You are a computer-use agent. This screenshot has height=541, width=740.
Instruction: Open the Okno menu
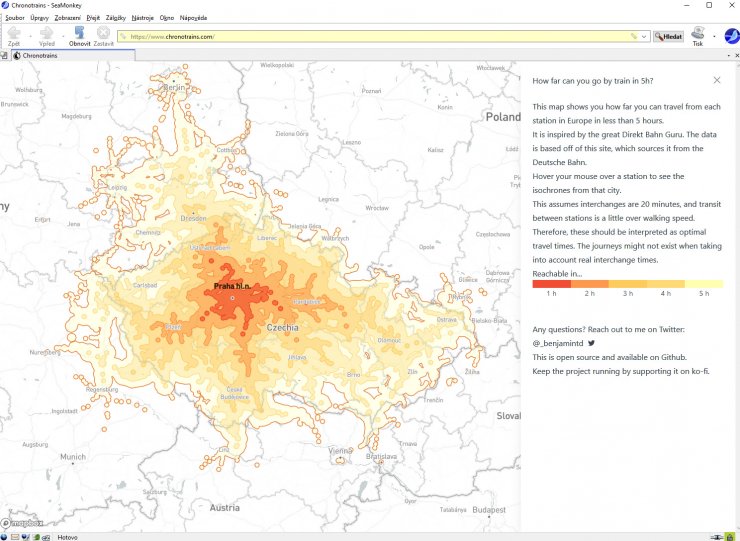(x=167, y=17)
